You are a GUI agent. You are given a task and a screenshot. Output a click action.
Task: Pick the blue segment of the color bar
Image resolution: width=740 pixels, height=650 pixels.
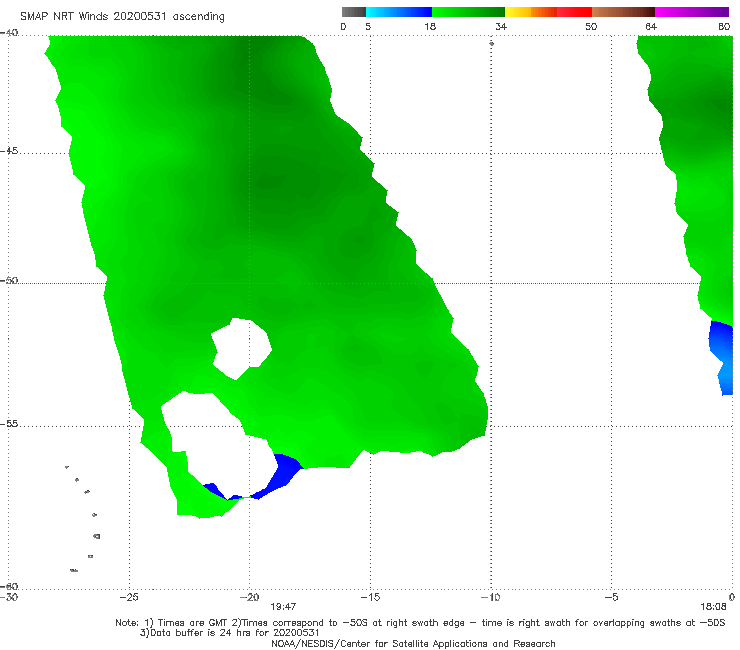pyautogui.click(x=399, y=12)
